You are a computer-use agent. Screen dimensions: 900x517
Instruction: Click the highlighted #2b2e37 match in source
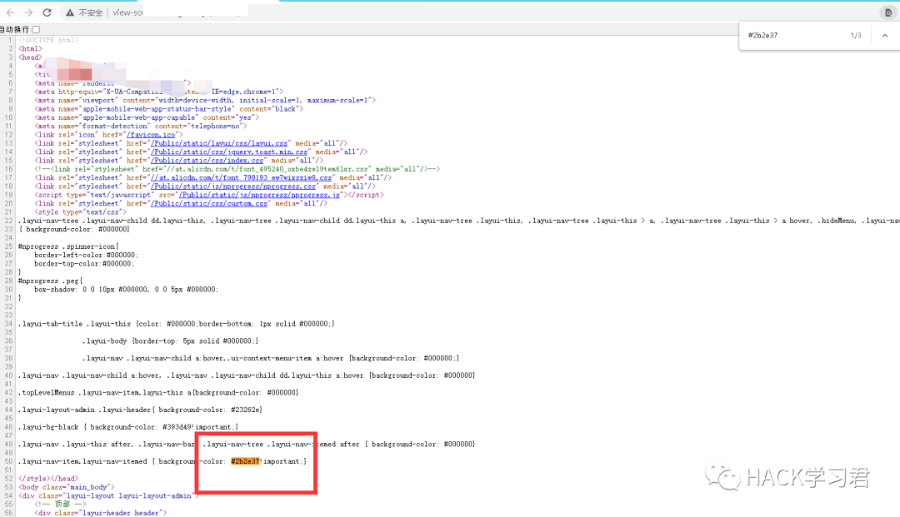(245, 461)
